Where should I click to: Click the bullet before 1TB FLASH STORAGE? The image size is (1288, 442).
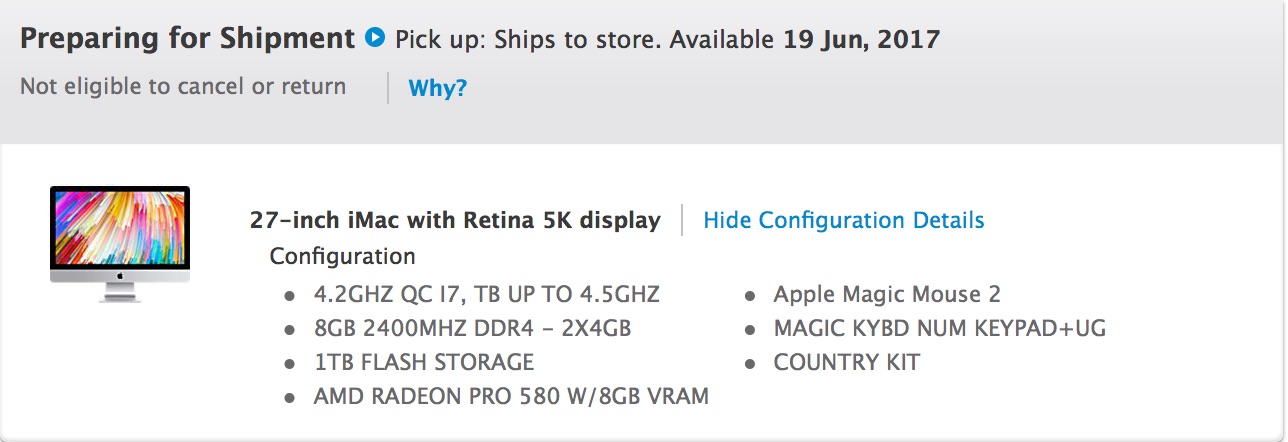290,363
